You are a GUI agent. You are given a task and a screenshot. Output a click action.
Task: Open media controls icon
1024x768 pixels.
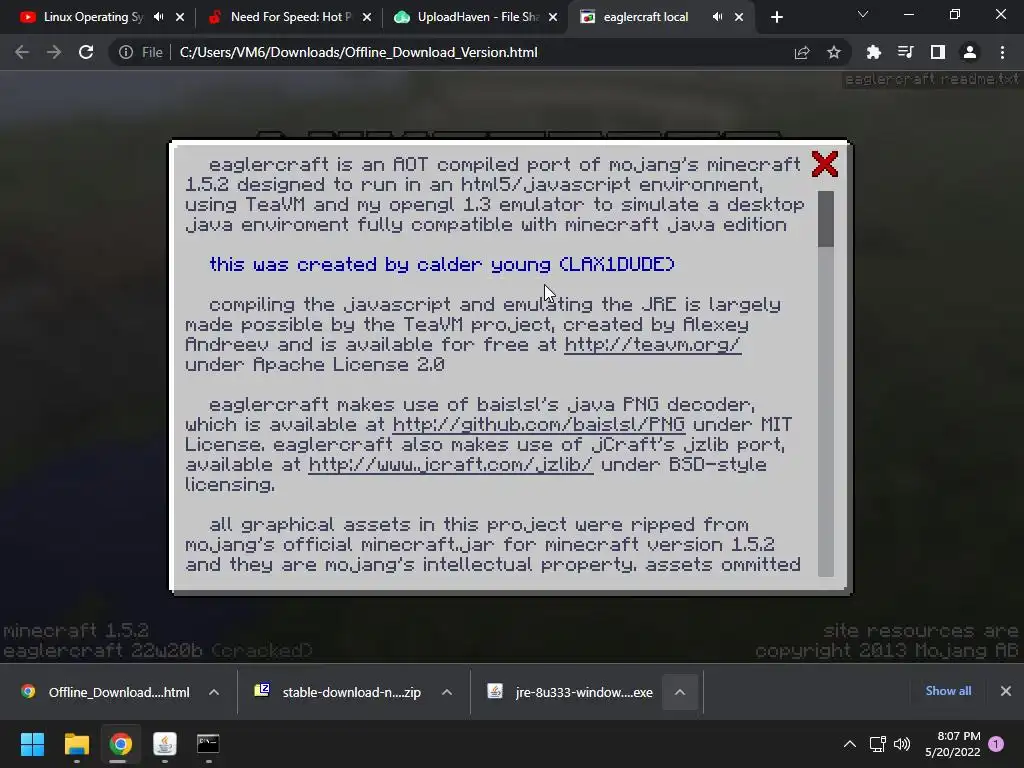tap(906, 52)
